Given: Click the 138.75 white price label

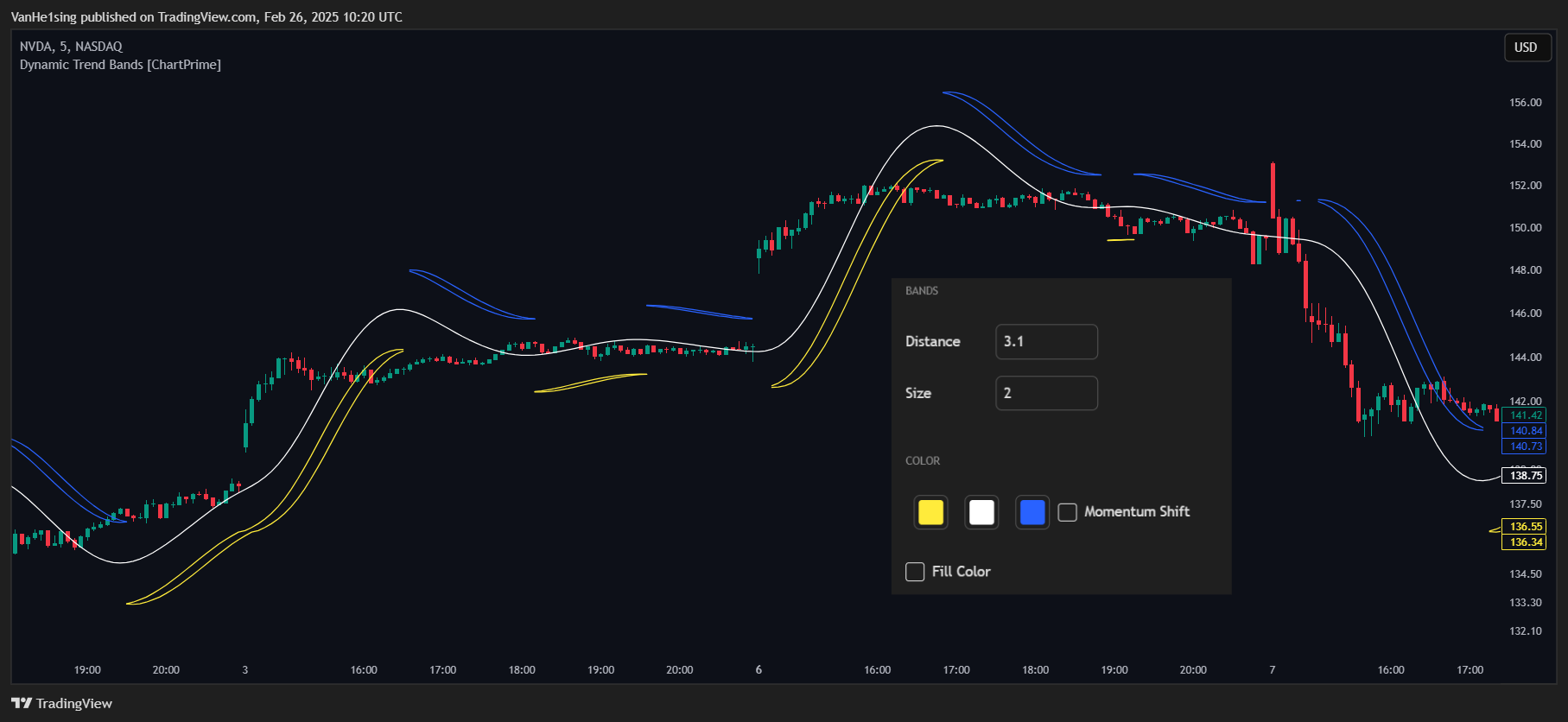Looking at the screenshot, I should (x=1526, y=476).
